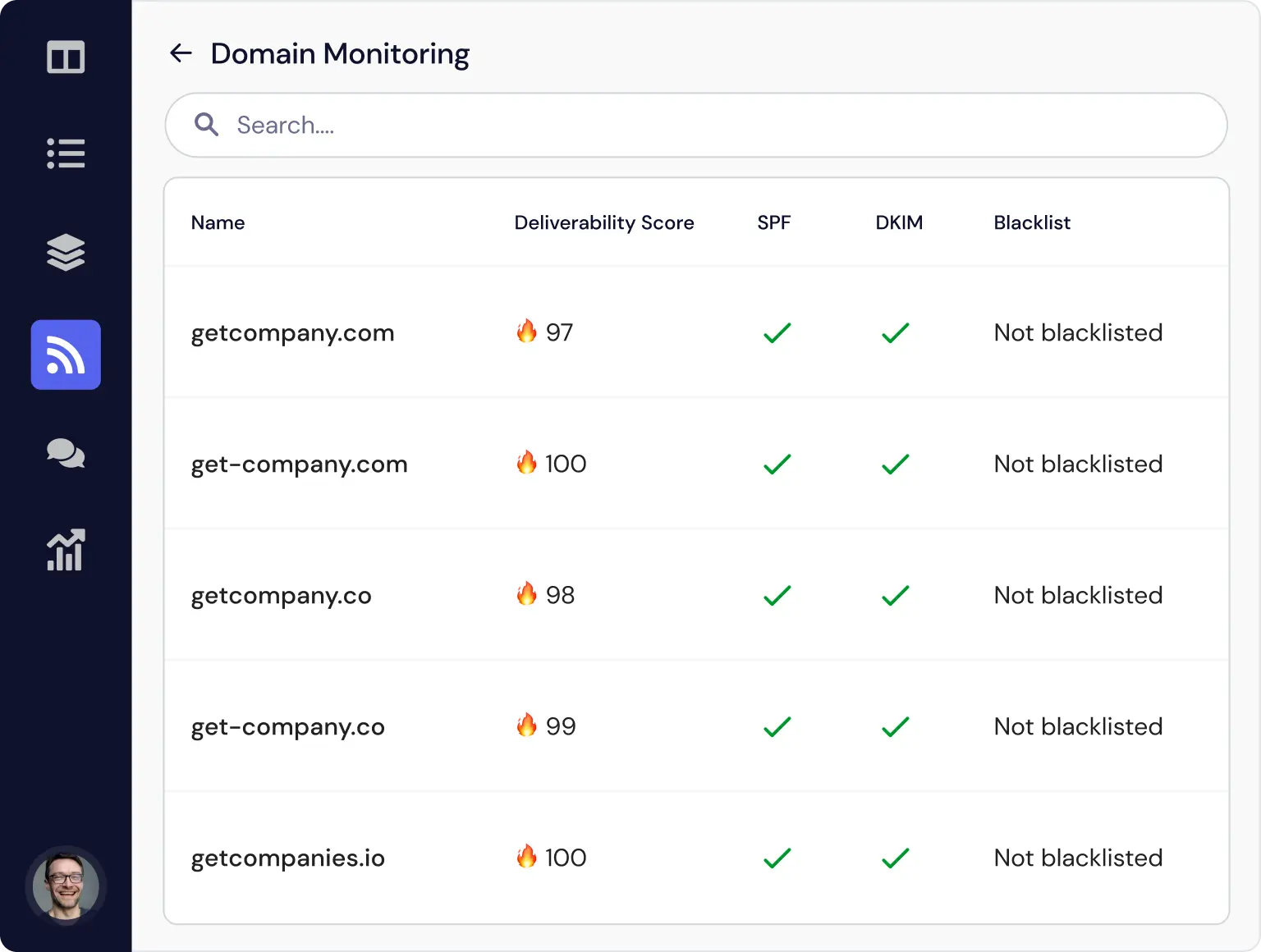Open the bulleted list icon in sidebar

click(x=66, y=153)
